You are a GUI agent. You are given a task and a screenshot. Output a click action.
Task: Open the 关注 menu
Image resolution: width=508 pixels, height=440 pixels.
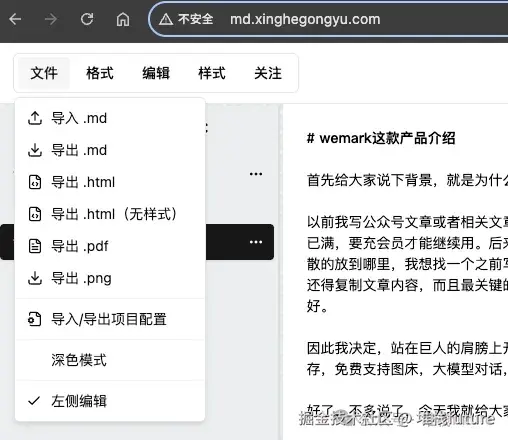point(268,73)
